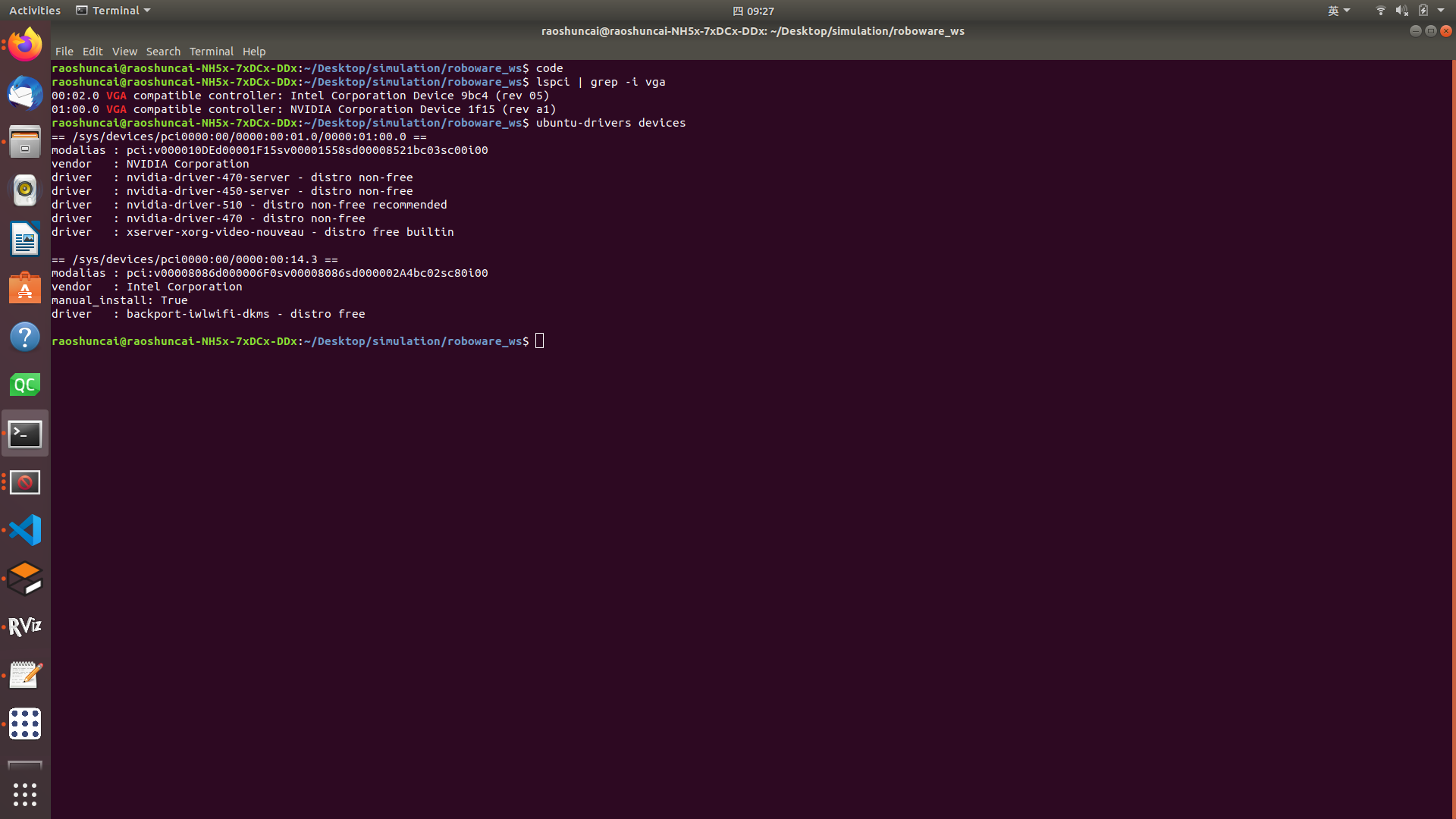
Task: Launch RViz from the dock
Action: point(25,626)
